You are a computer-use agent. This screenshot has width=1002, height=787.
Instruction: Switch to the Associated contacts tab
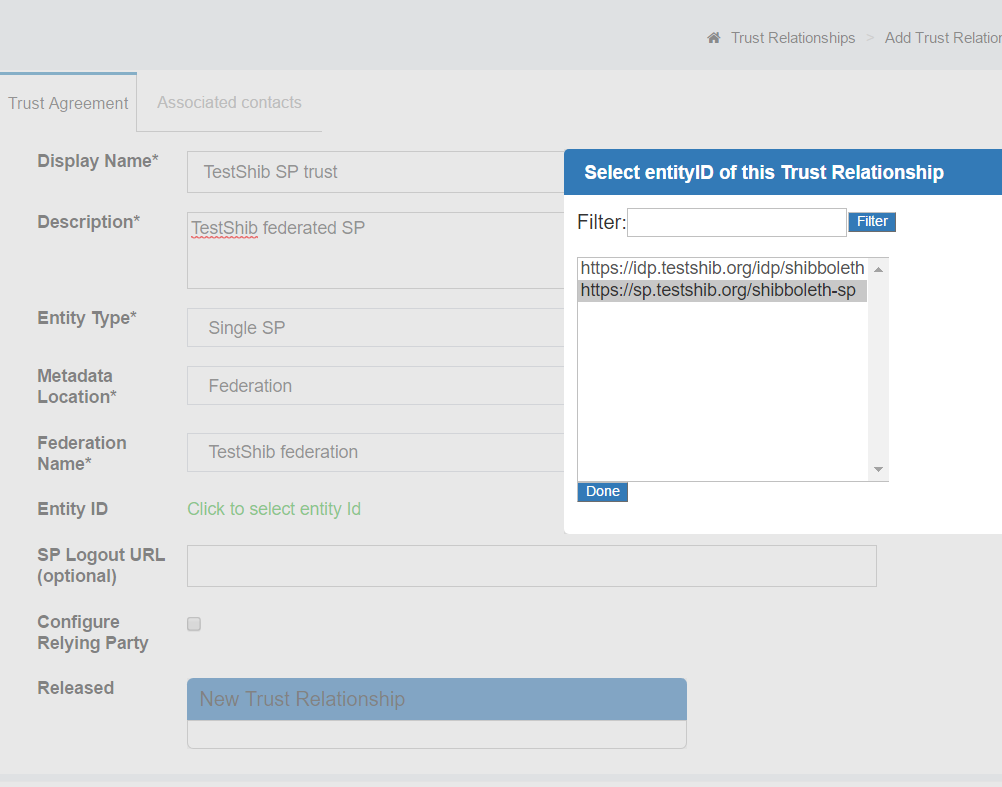point(229,102)
